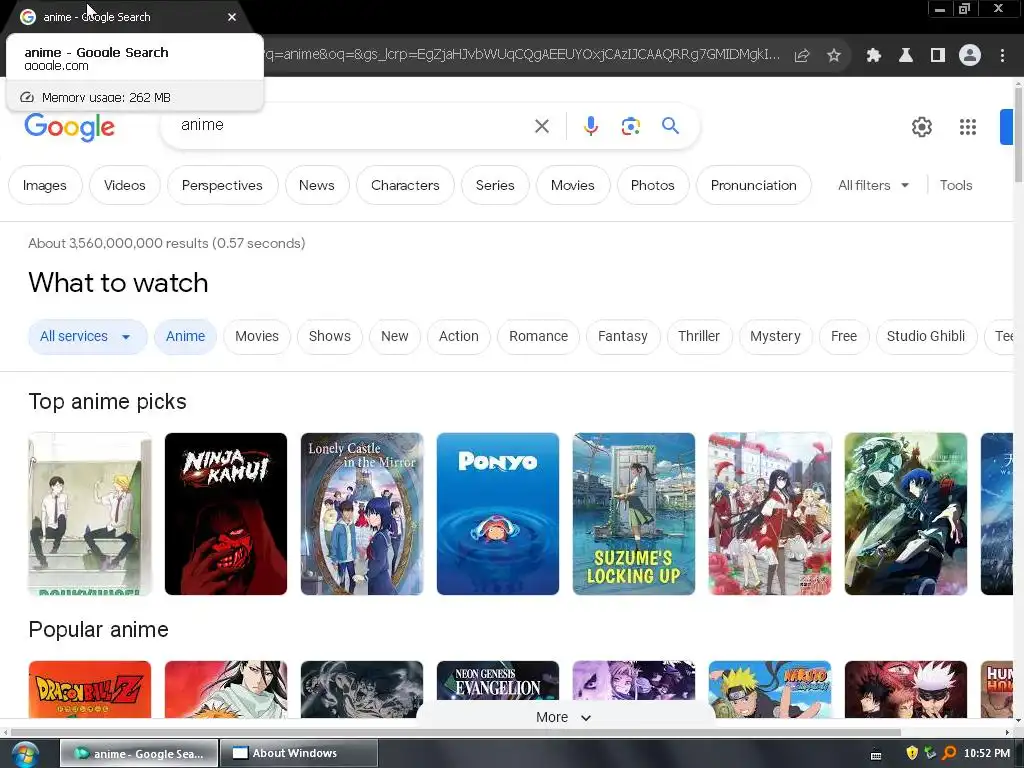Open Google settings gear icon
This screenshot has height=768, width=1024.
pyautogui.click(x=921, y=127)
